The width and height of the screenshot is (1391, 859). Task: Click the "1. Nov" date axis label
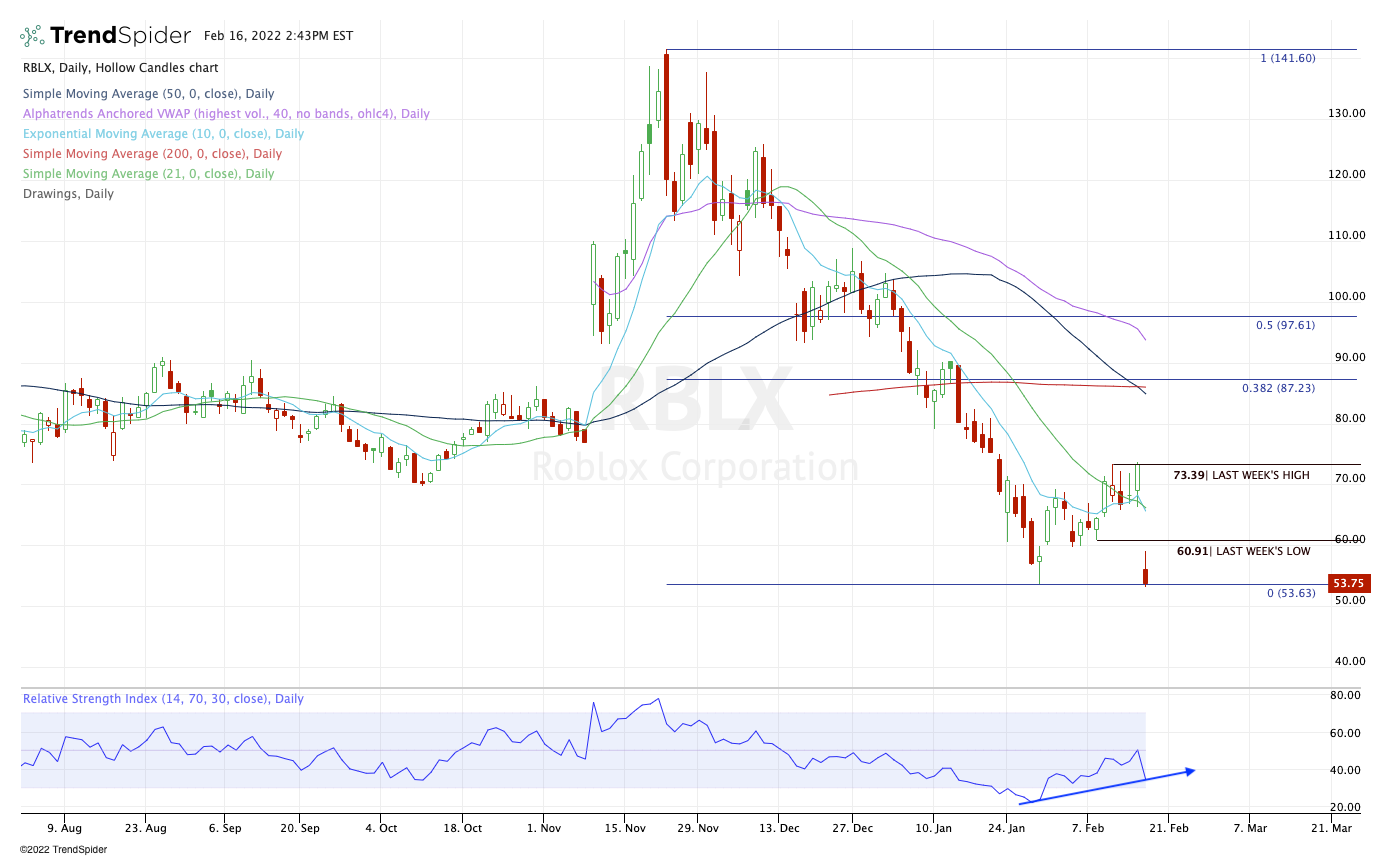click(x=544, y=828)
